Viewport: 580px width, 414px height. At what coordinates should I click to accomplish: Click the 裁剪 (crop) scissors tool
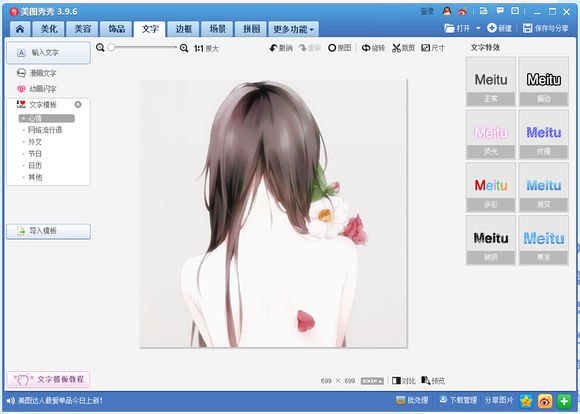click(x=403, y=48)
